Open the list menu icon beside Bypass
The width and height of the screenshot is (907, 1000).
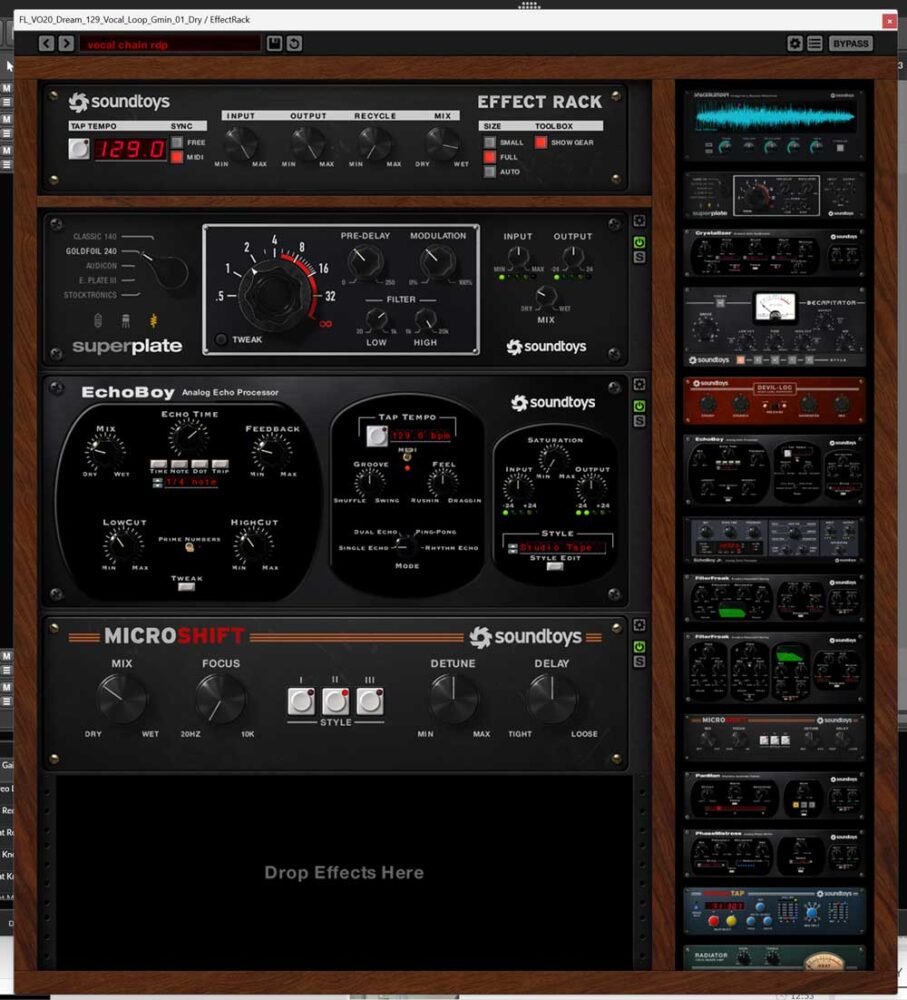815,43
